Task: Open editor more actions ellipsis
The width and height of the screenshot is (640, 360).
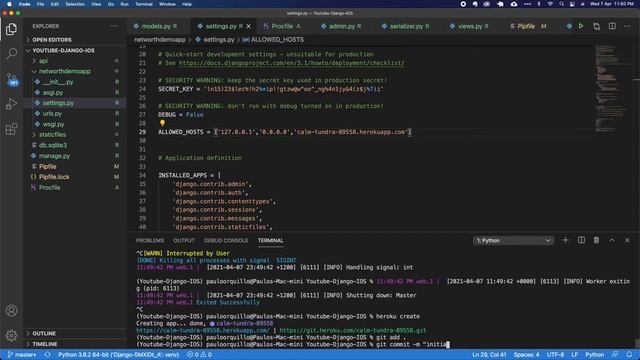Action: 627,26
